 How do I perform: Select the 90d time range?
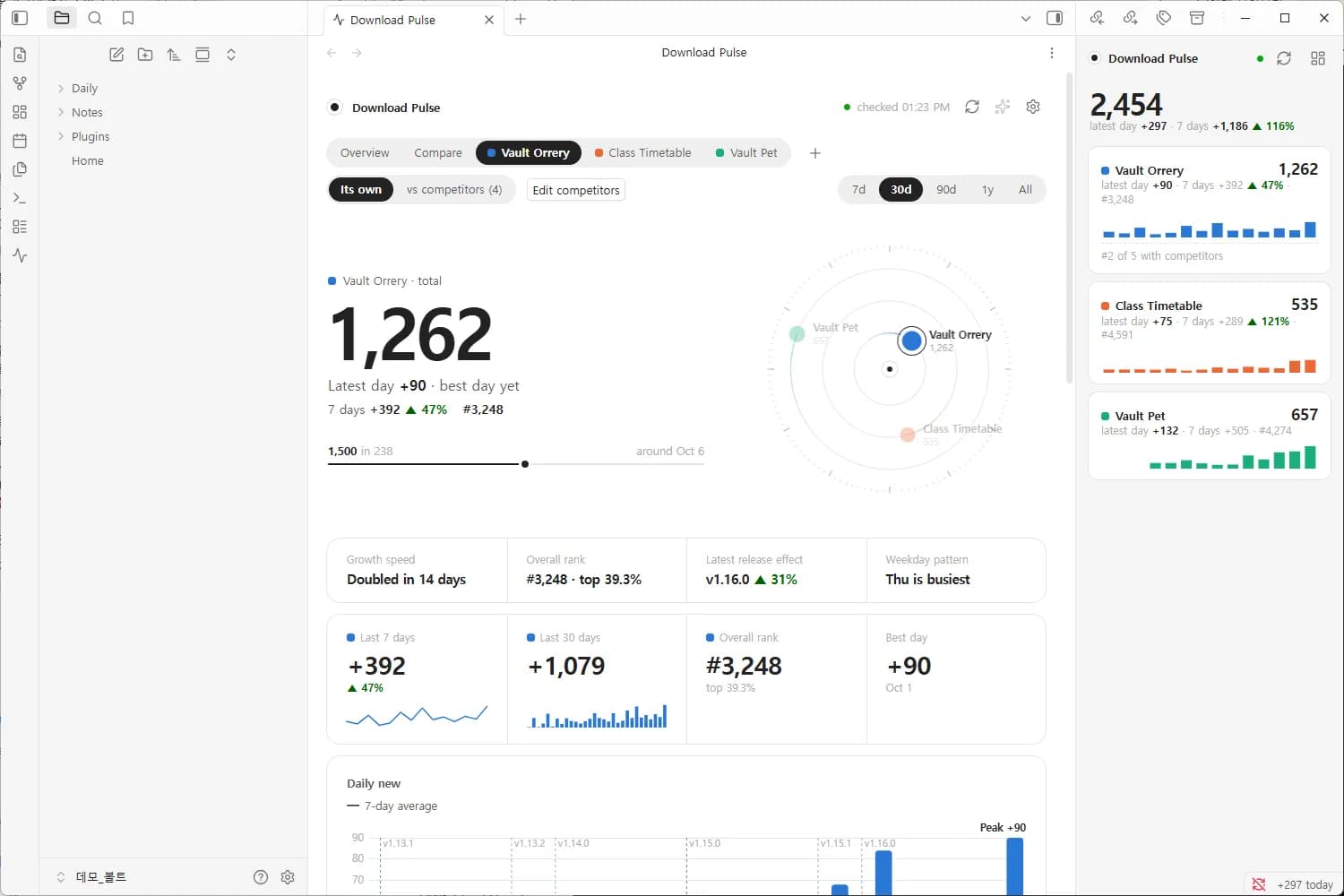point(946,189)
